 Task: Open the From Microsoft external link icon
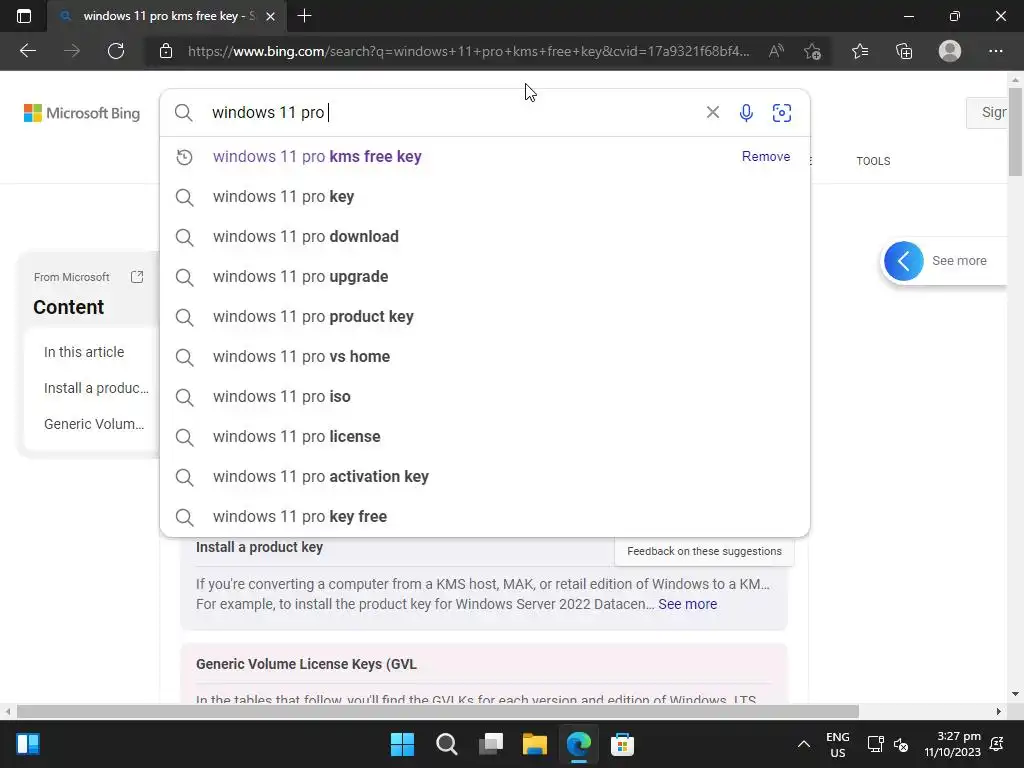137,277
